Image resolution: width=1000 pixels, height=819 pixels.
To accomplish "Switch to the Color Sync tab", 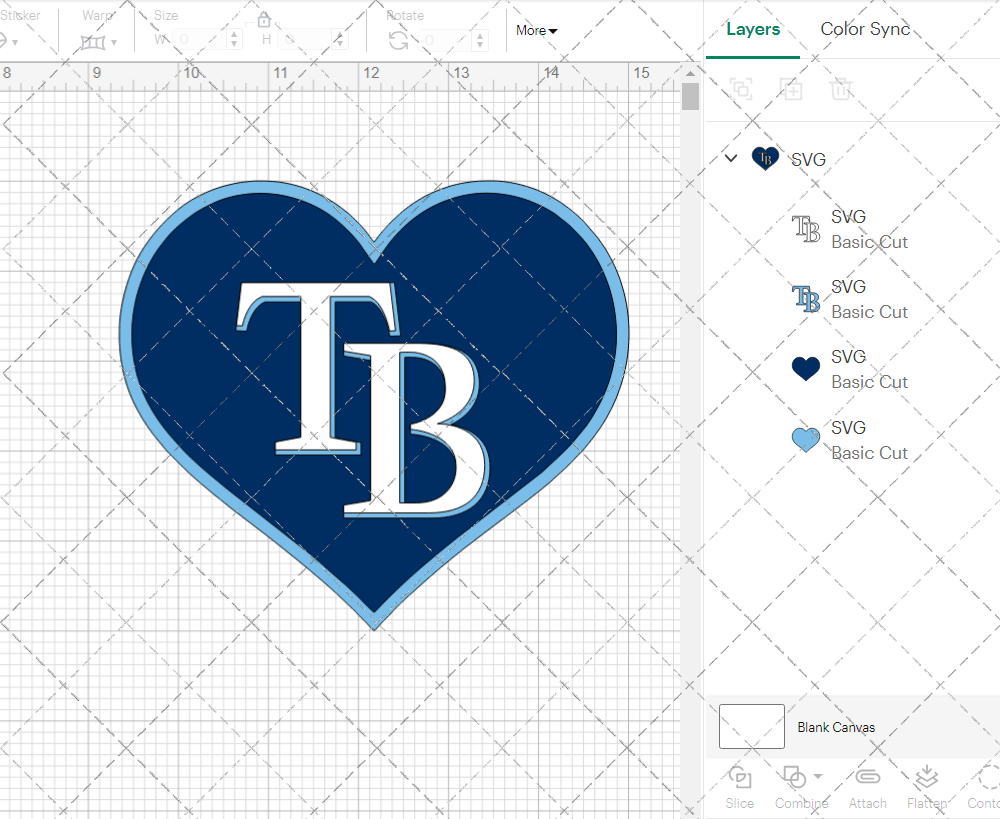I will tap(865, 29).
